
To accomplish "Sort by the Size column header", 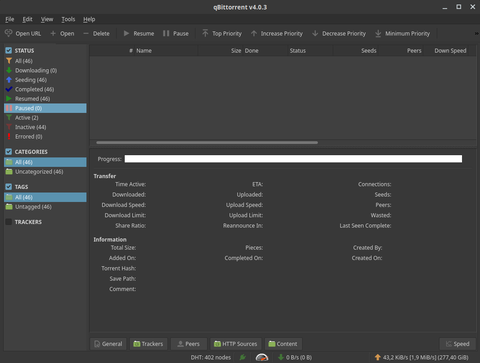I will tap(220, 51).
